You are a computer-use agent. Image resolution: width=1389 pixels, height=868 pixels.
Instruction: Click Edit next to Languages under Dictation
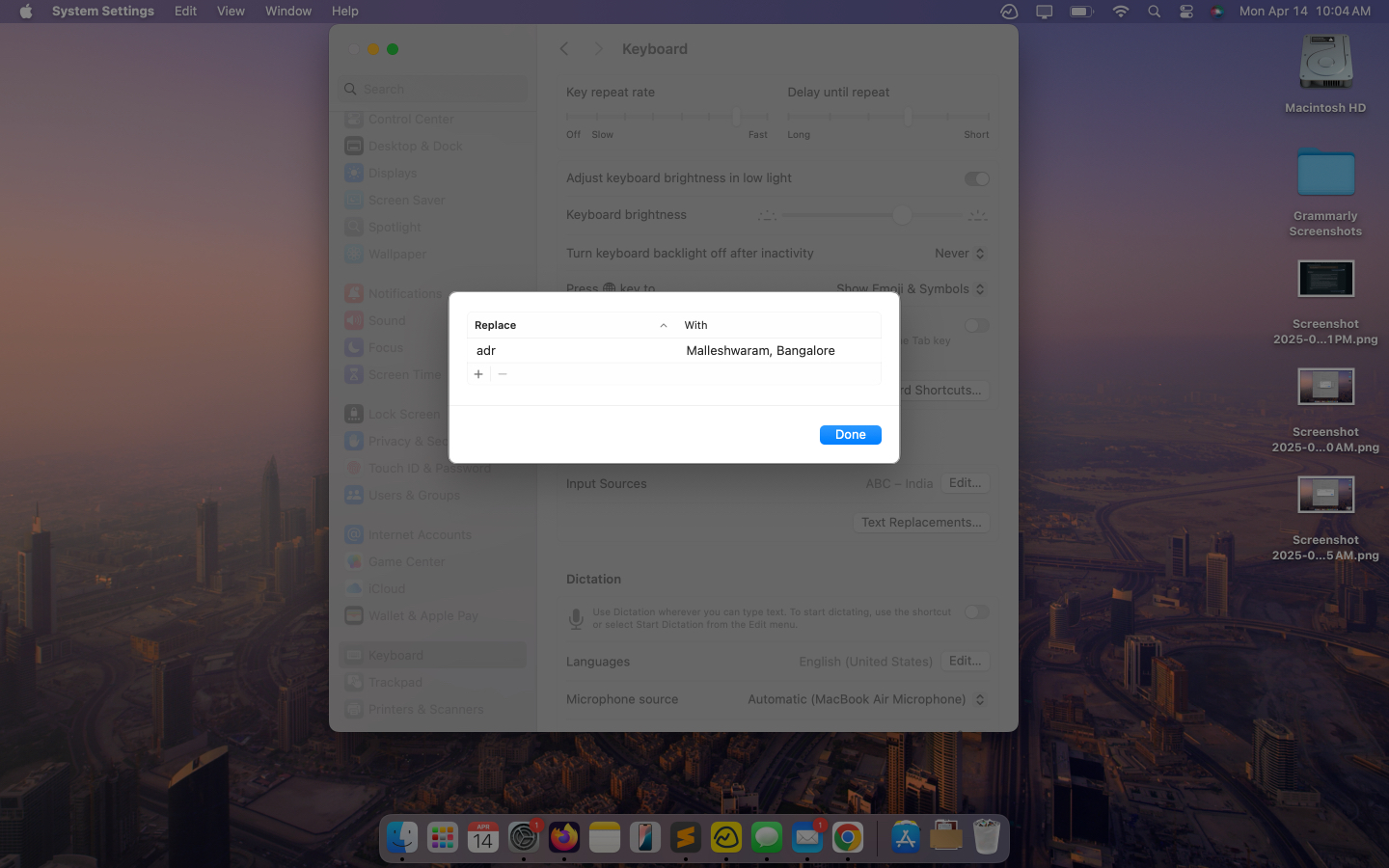click(966, 661)
